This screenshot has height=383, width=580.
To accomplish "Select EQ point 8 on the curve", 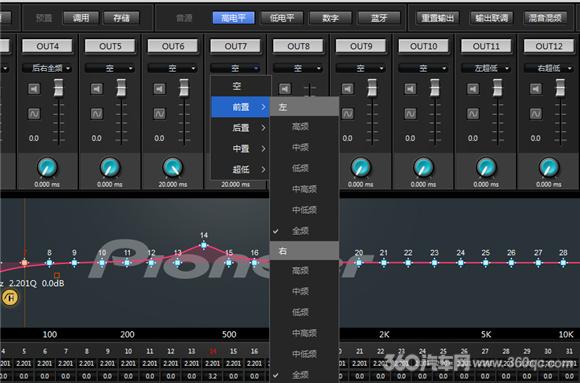I will (x=49, y=263).
